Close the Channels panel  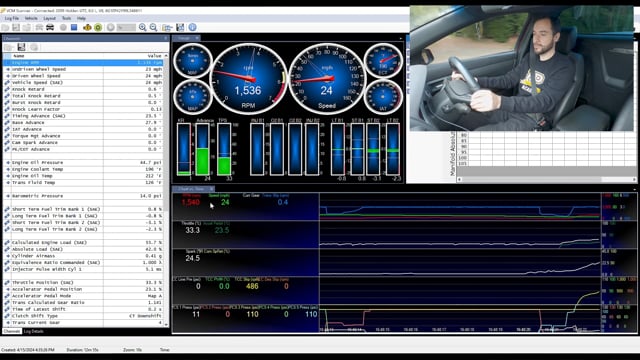165,38
